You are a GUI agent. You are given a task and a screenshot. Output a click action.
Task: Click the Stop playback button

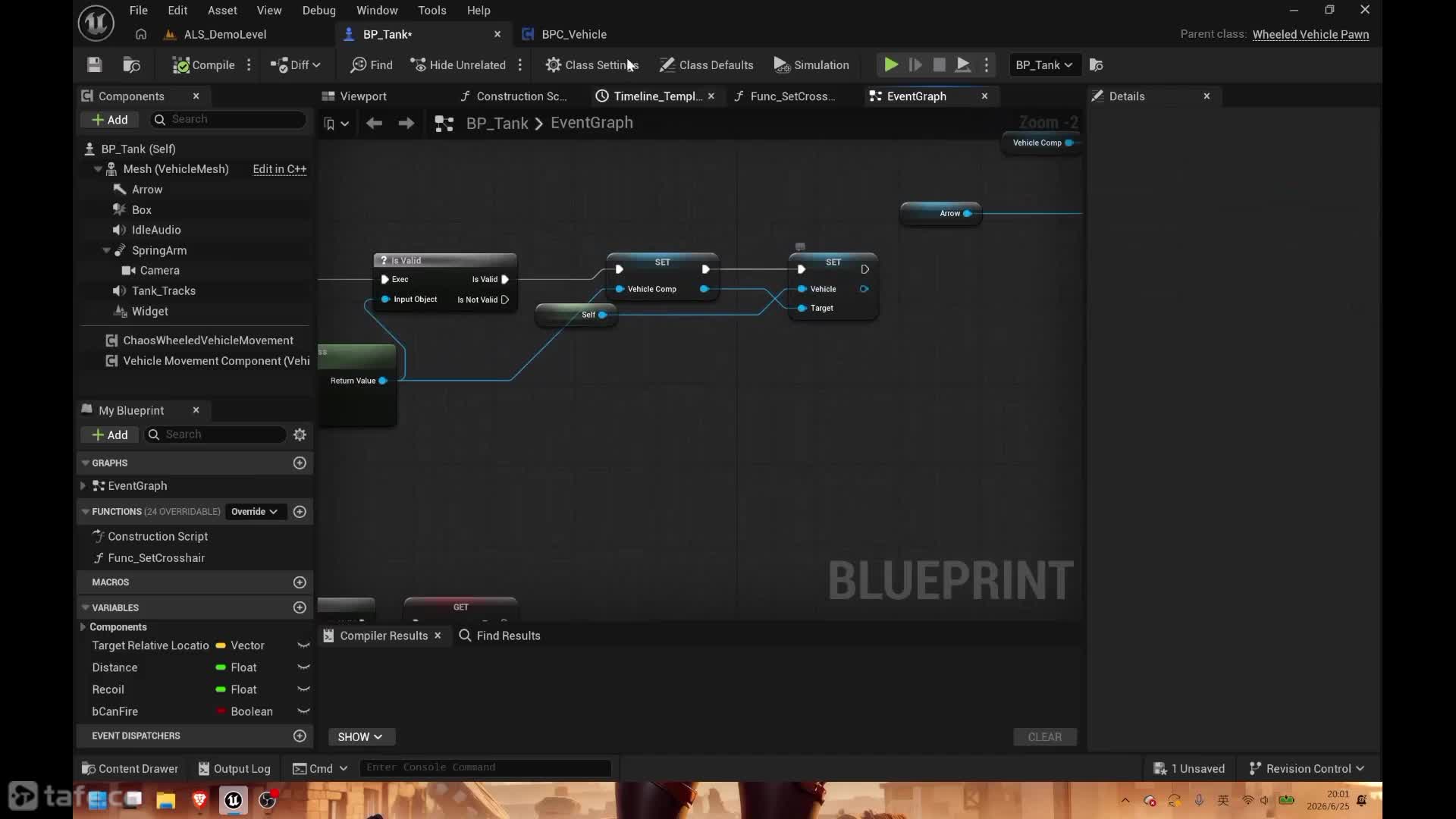point(939,65)
